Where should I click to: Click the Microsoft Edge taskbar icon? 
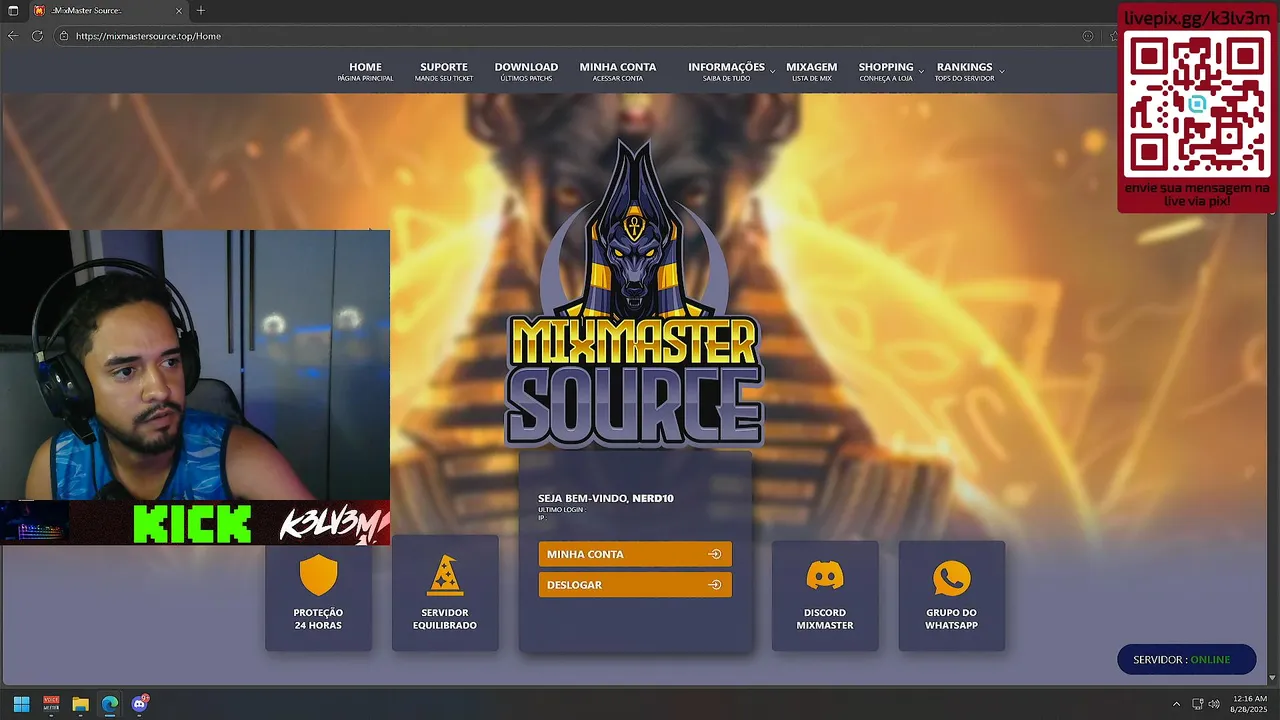[x=110, y=704]
